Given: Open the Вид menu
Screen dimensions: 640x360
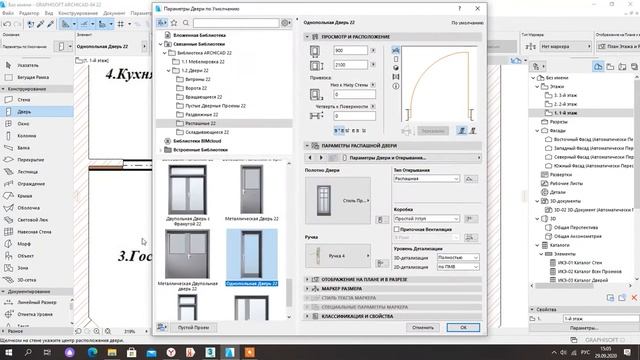Looking at the screenshot, I should 49,13.
